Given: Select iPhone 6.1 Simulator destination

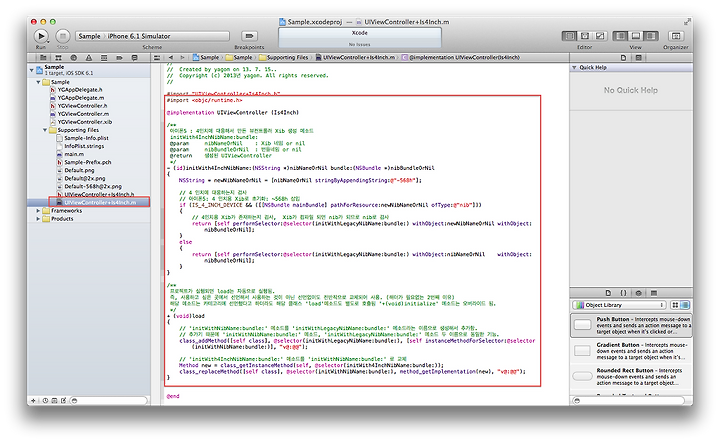Looking at the screenshot, I should tap(139, 36).
